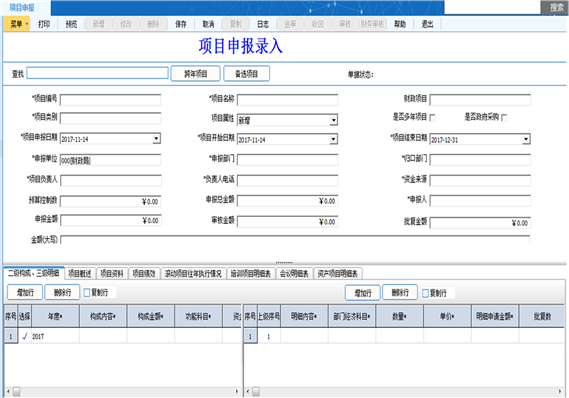Screen dimensions: 569x398
Task: Toggle the 是否政府采购 checkbox
Action: pyautogui.click(x=504, y=118)
